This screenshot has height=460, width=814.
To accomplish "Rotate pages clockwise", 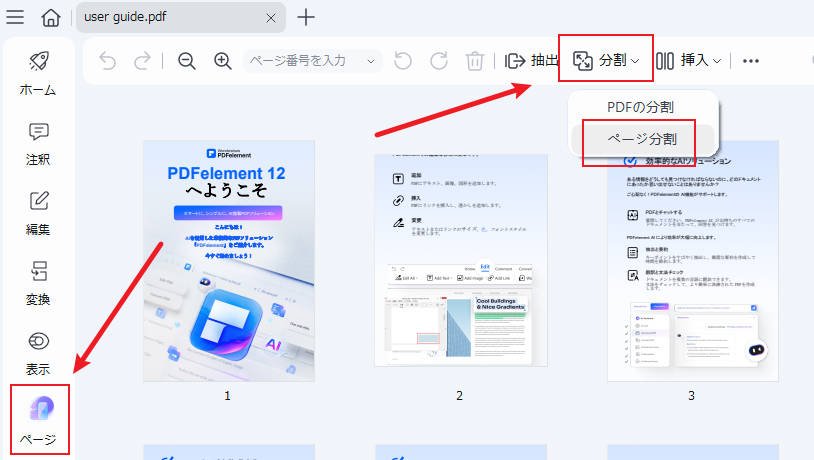I will click(439, 61).
